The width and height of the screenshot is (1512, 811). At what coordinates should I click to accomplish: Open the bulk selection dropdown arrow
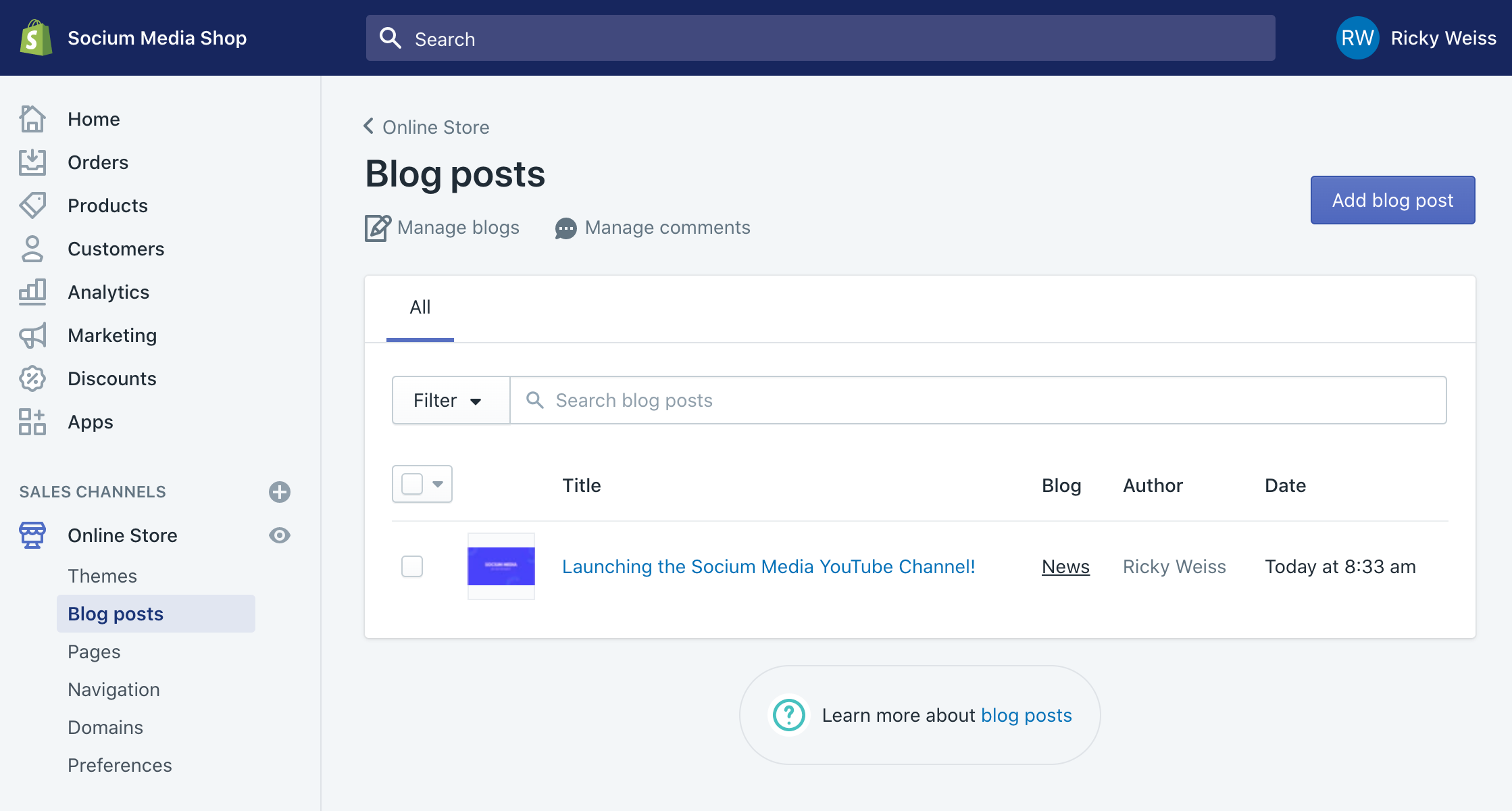click(x=438, y=484)
